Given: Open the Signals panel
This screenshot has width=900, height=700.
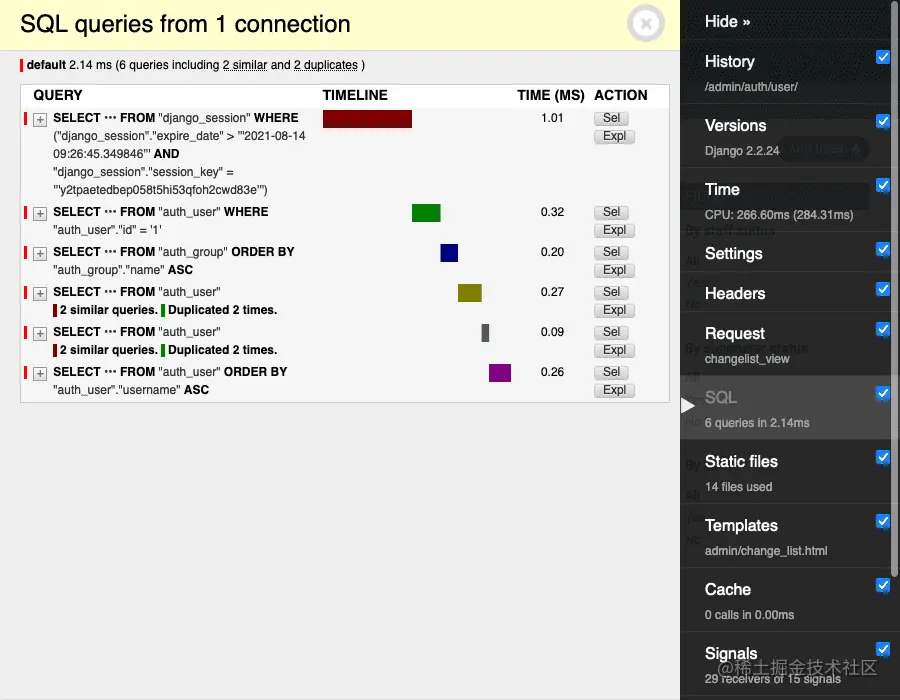Looking at the screenshot, I should [731, 654].
